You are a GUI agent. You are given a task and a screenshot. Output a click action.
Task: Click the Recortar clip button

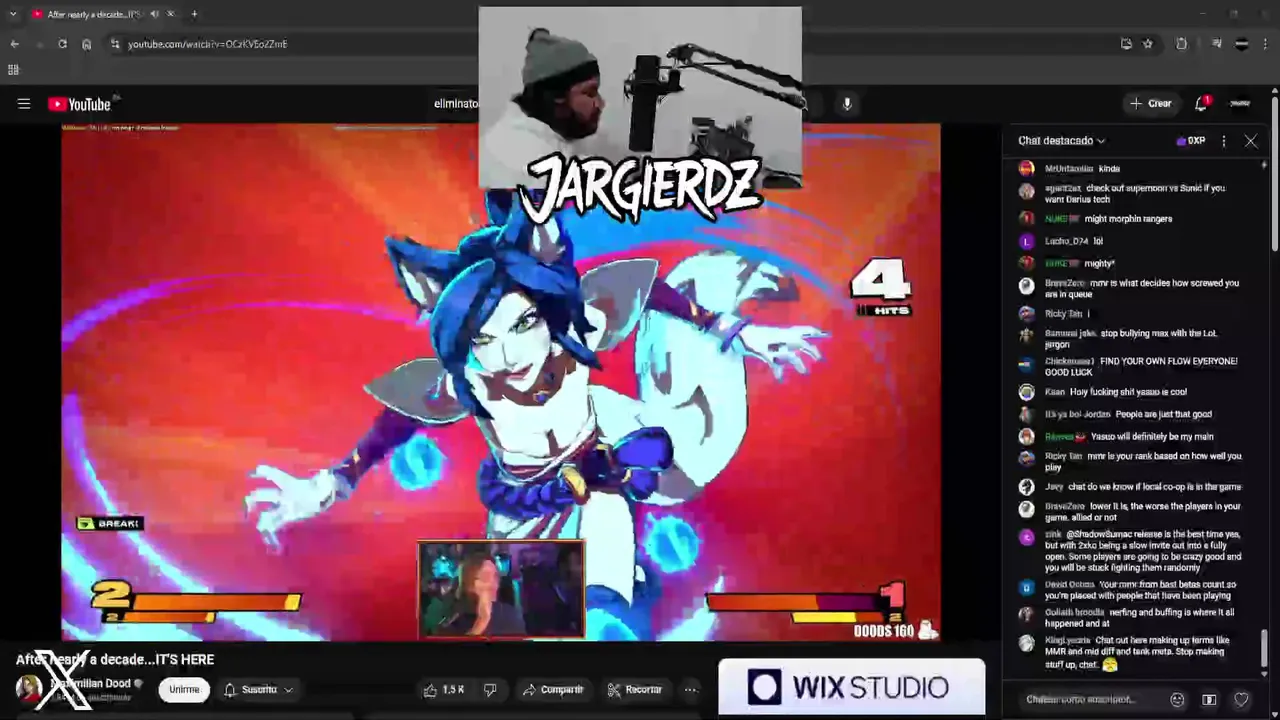pos(634,689)
